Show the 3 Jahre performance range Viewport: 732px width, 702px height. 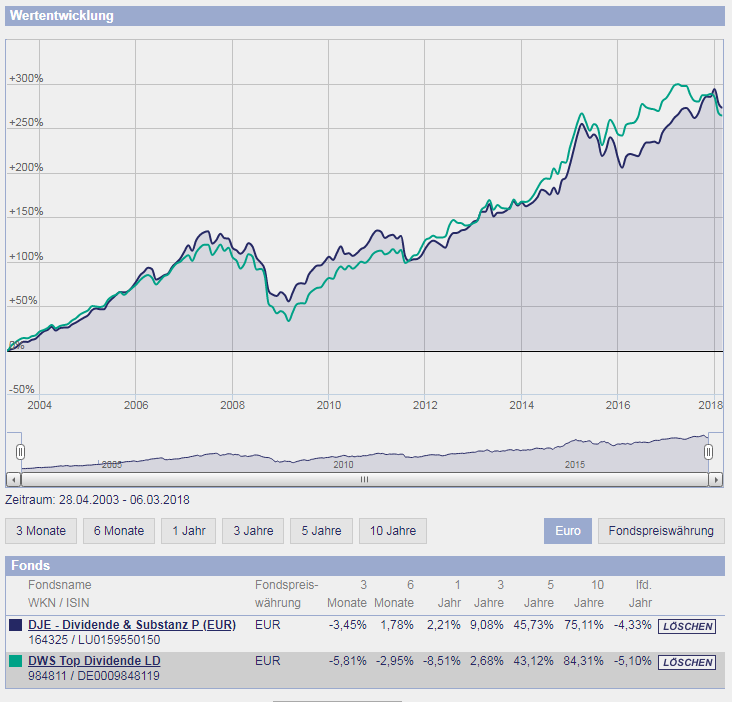pos(253,531)
